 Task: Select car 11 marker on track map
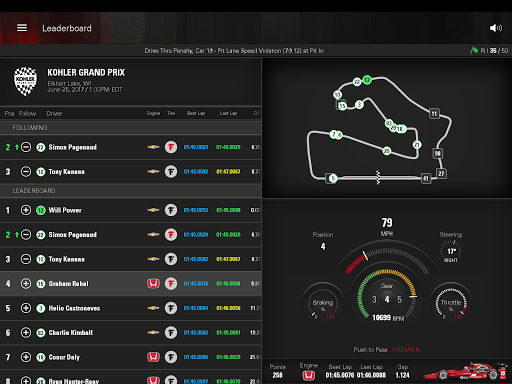[x=434, y=114]
